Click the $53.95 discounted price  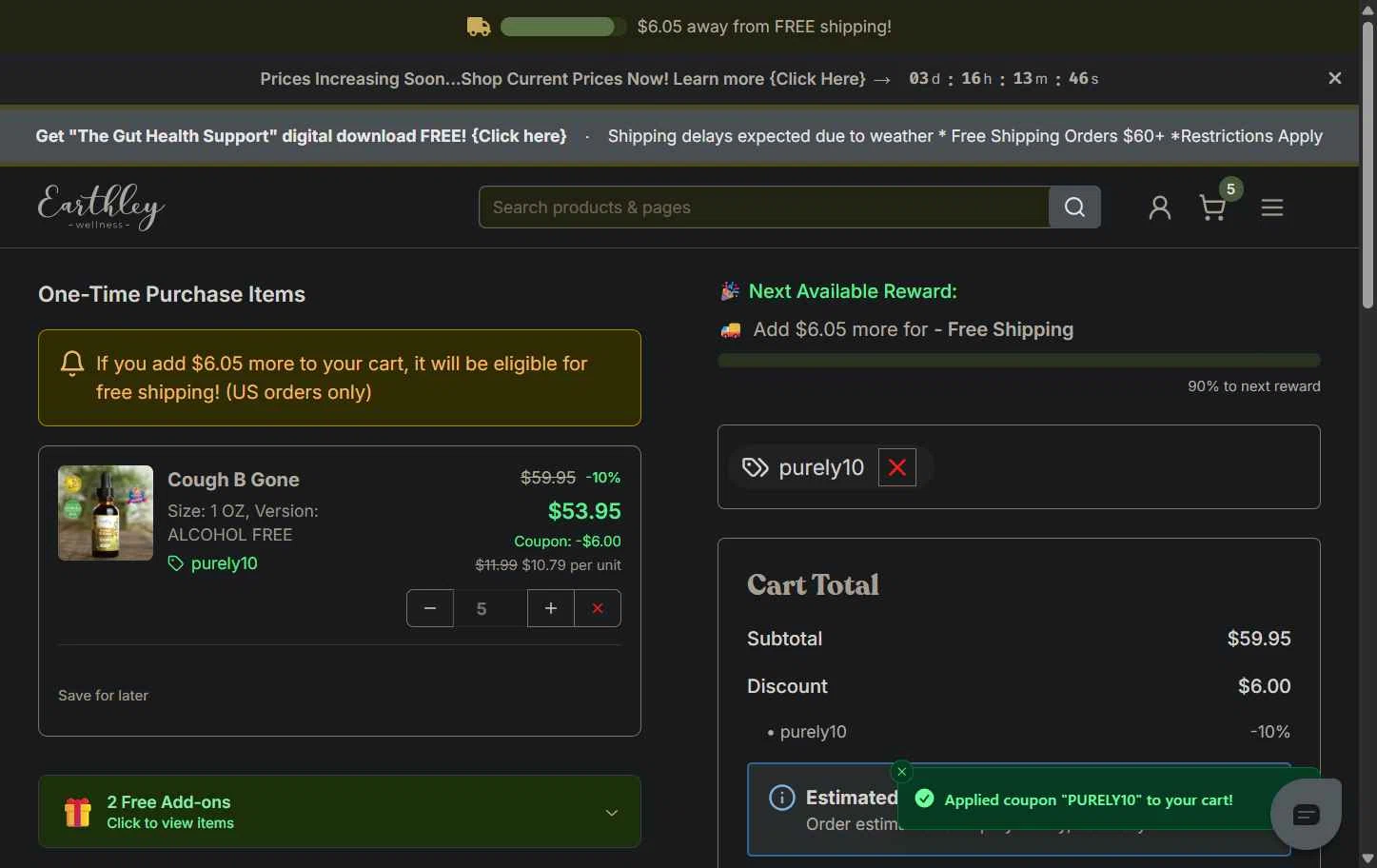tap(584, 511)
